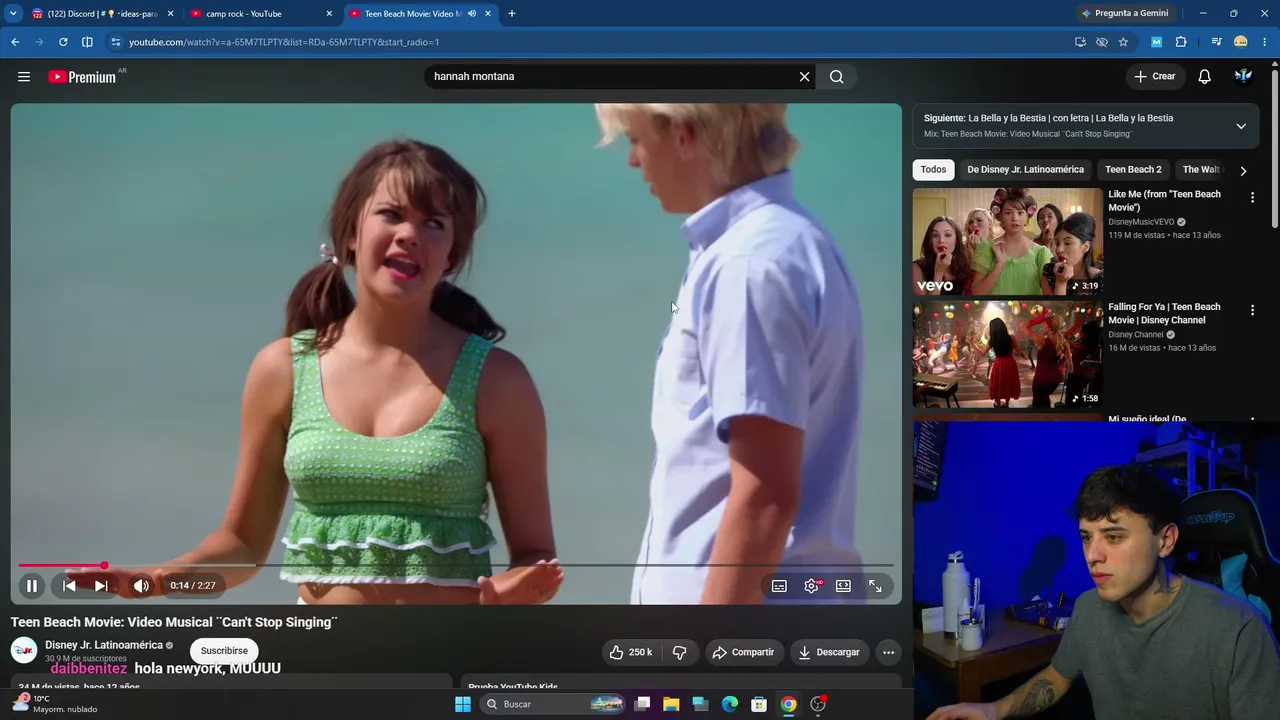Viewport: 1280px width, 720px height.
Task: Select the 'Todos' filter chip
Action: [933, 170]
